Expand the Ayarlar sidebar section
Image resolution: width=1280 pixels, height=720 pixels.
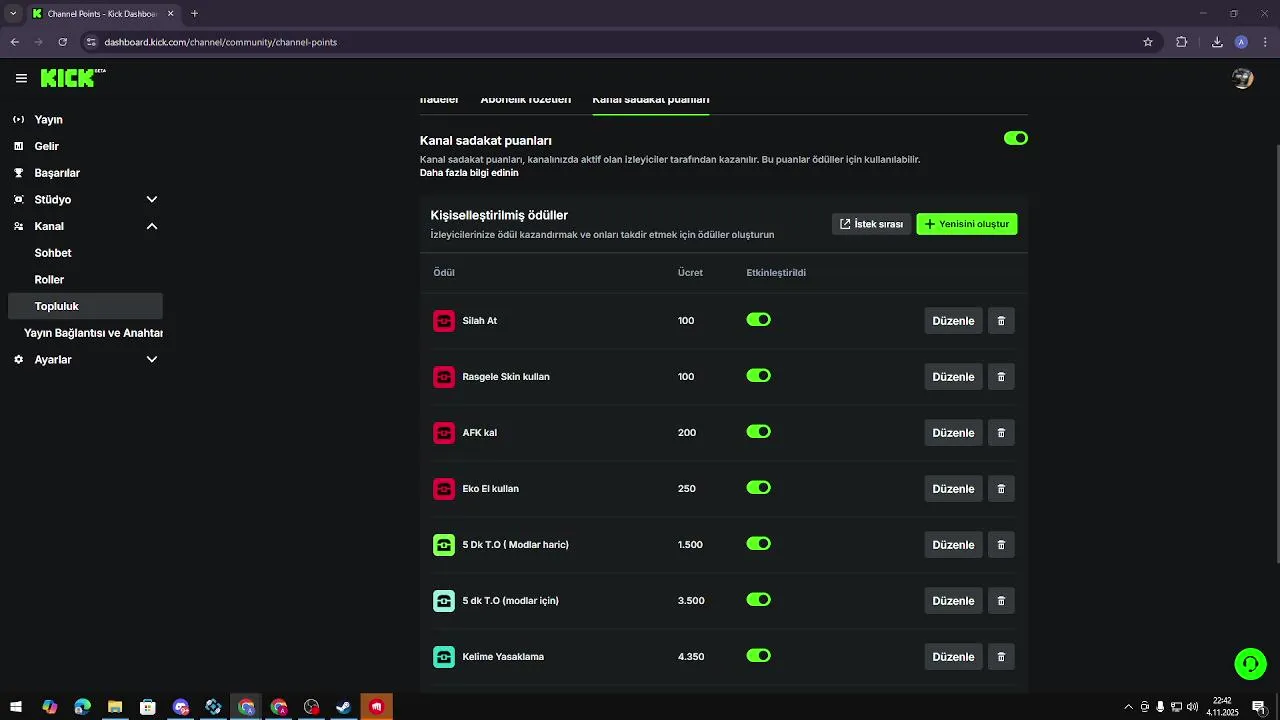[x=152, y=359]
